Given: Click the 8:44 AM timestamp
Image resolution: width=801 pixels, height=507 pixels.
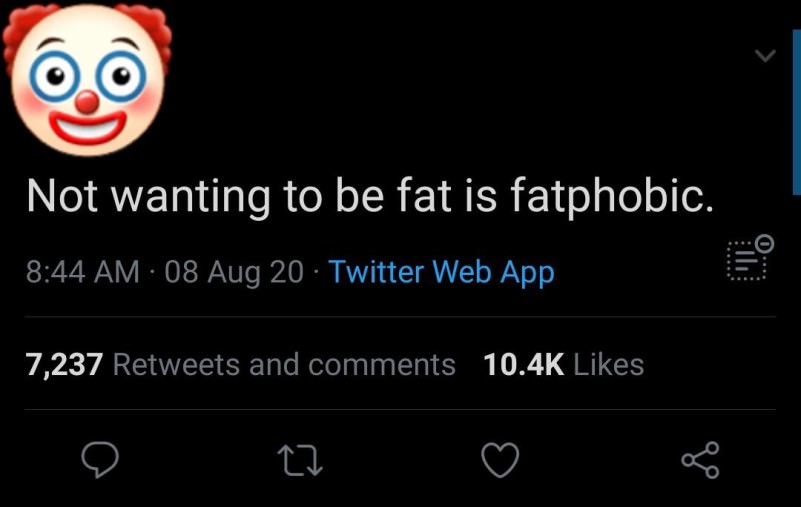Looking at the screenshot, I should pos(83,271).
